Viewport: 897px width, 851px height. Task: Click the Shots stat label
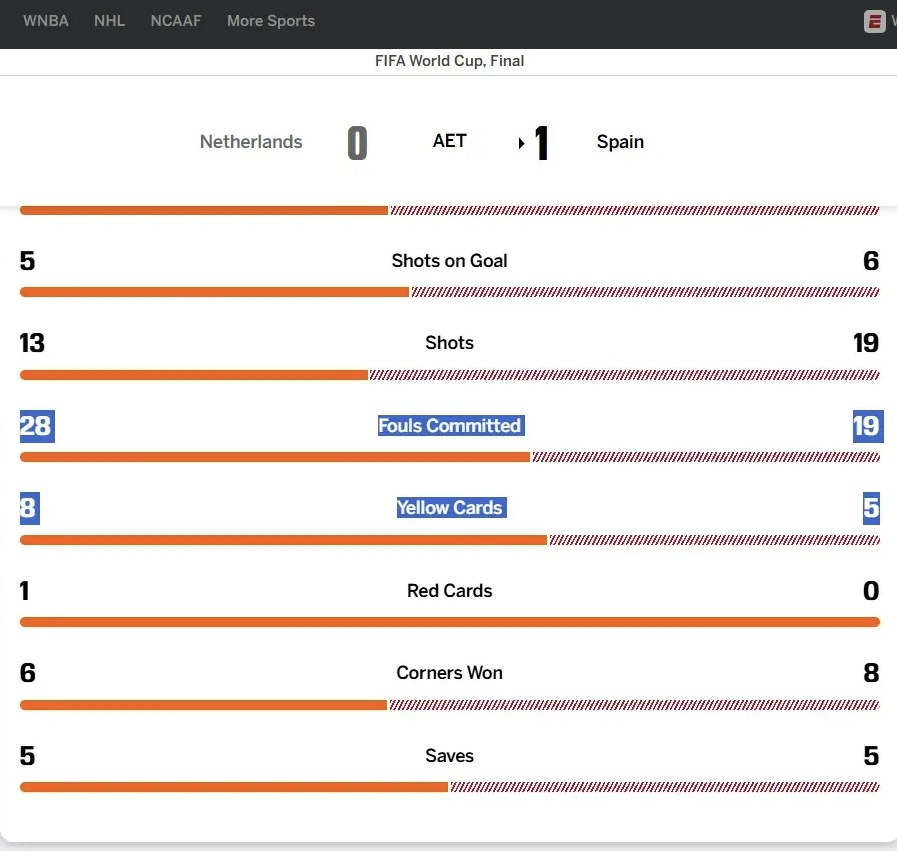tap(449, 343)
